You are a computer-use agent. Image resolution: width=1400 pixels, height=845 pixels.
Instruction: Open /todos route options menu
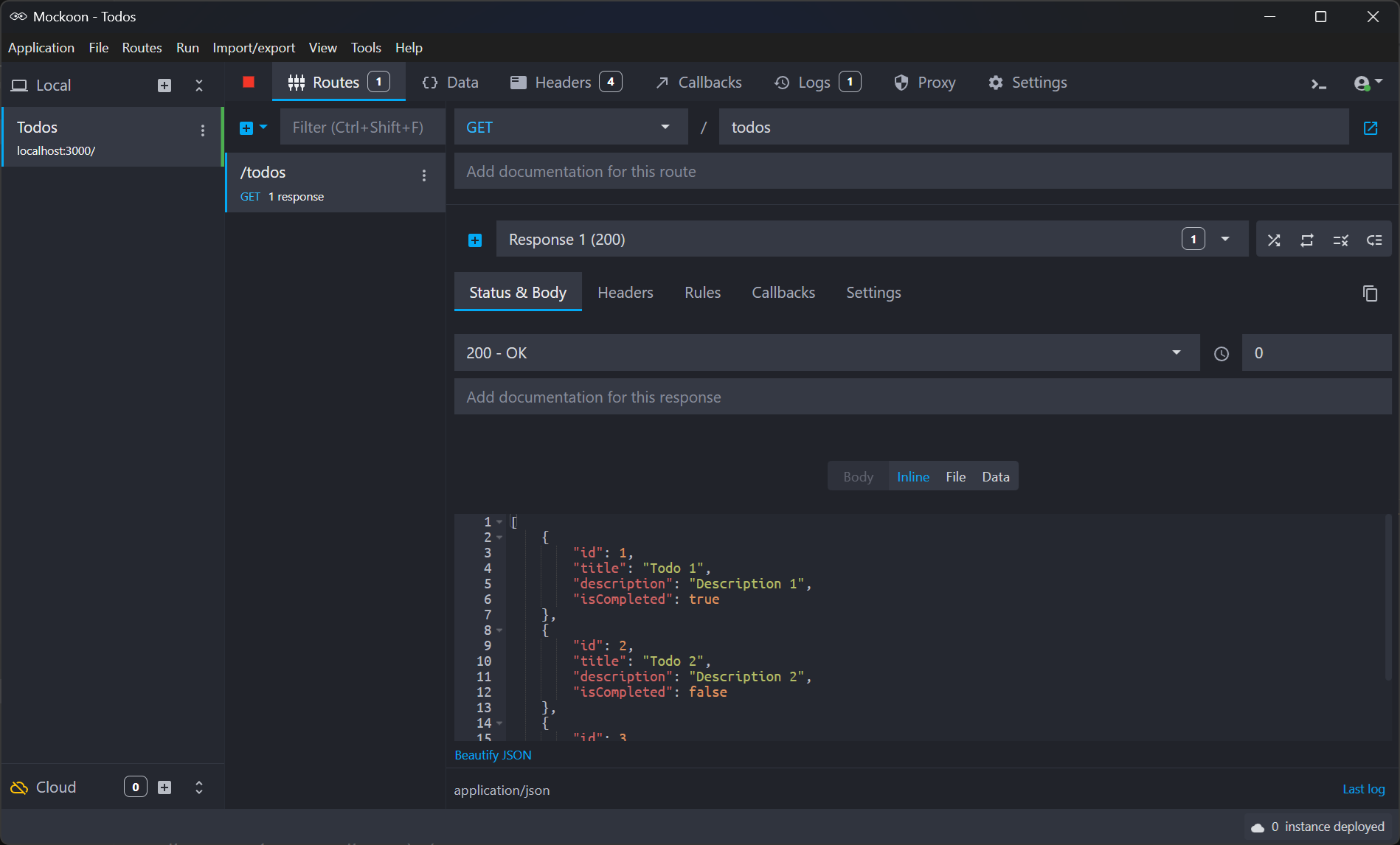[x=424, y=175]
